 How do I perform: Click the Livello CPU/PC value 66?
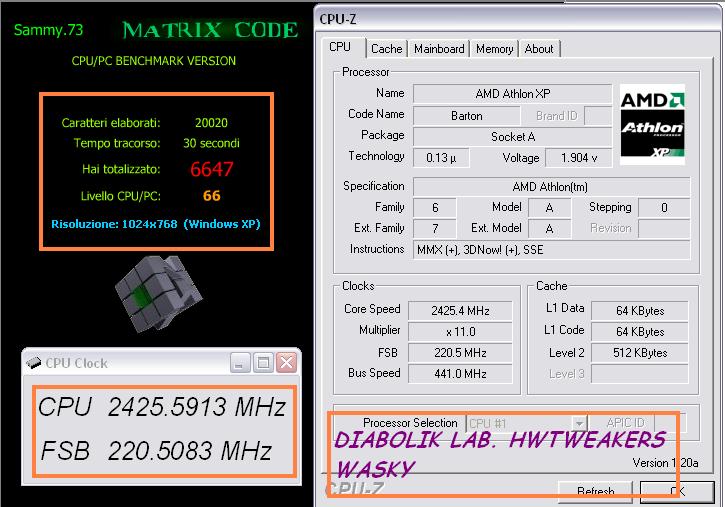(211, 195)
